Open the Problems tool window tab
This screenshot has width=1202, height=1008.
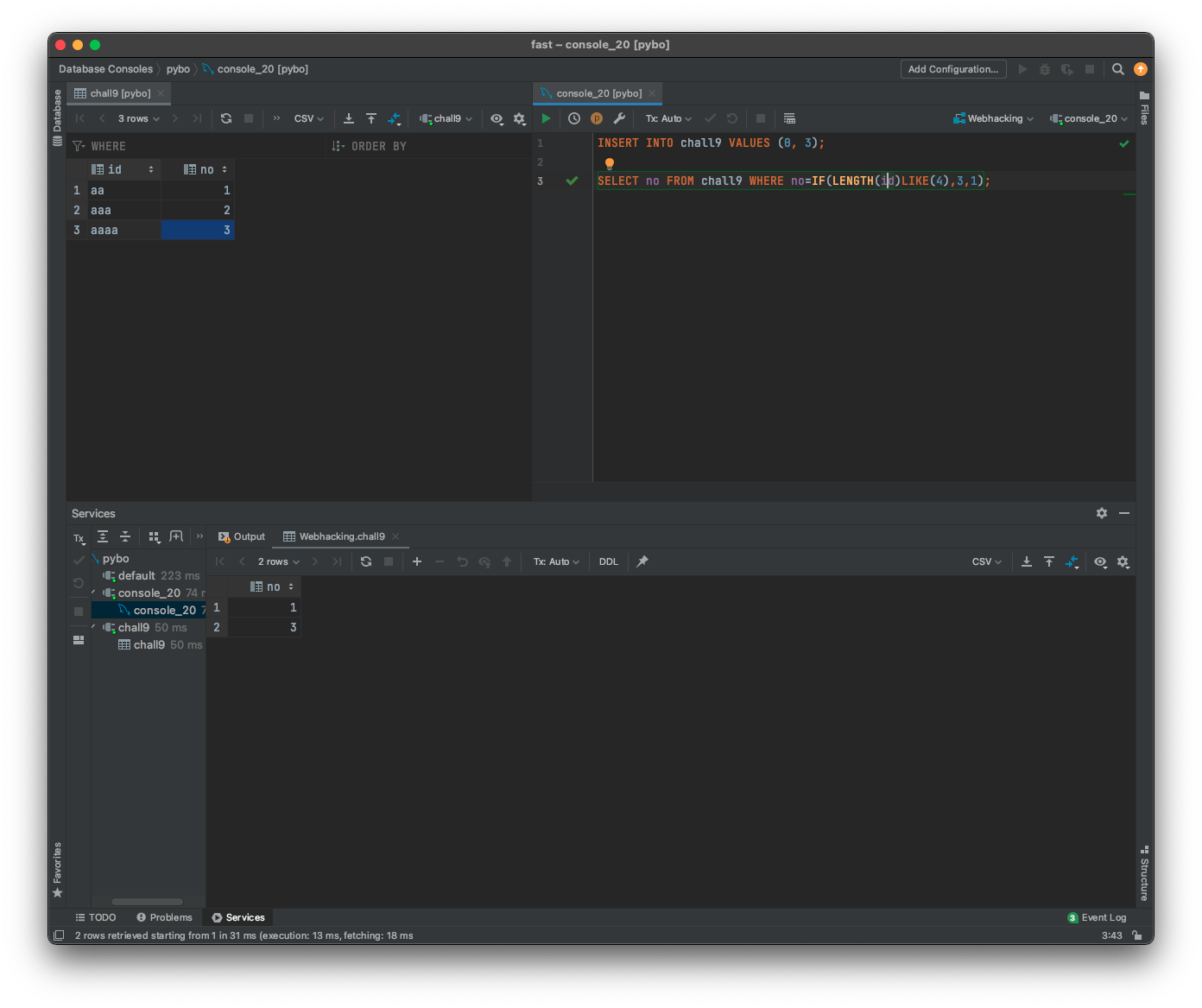pyautogui.click(x=164, y=917)
